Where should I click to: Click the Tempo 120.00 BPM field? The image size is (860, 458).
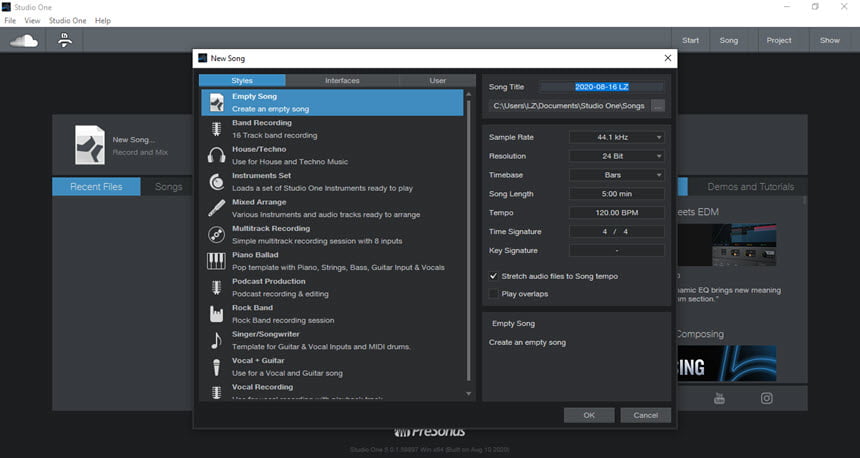(616, 213)
